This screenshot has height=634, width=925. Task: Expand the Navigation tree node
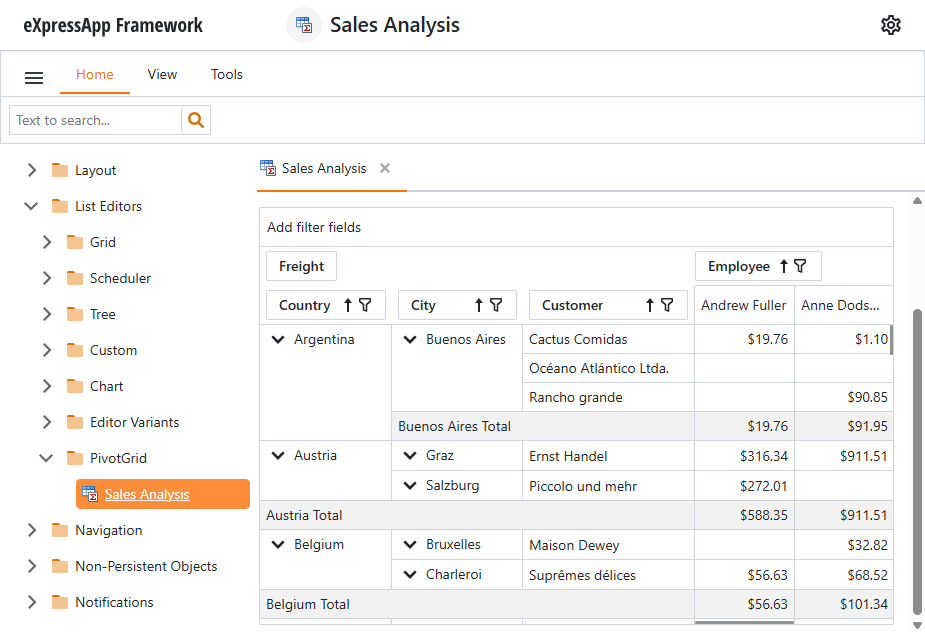click(x=32, y=530)
